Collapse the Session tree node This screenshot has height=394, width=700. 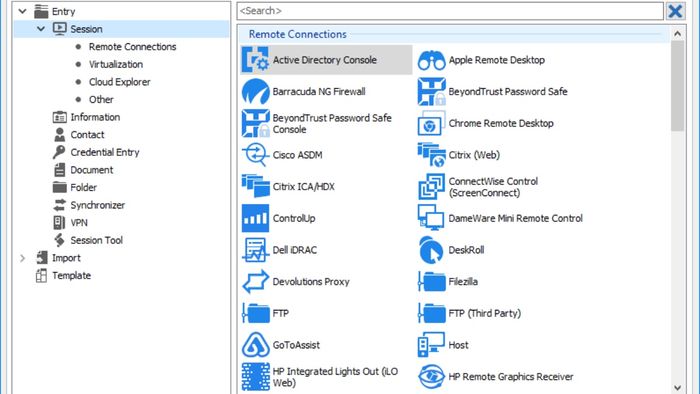pos(41,29)
